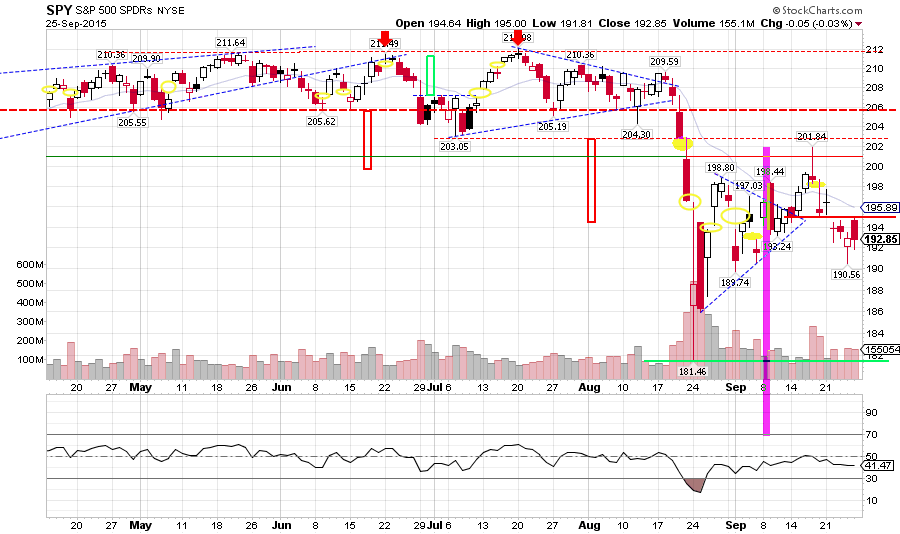
Task: Click the 195.89 moving average tag
Action: (882, 208)
